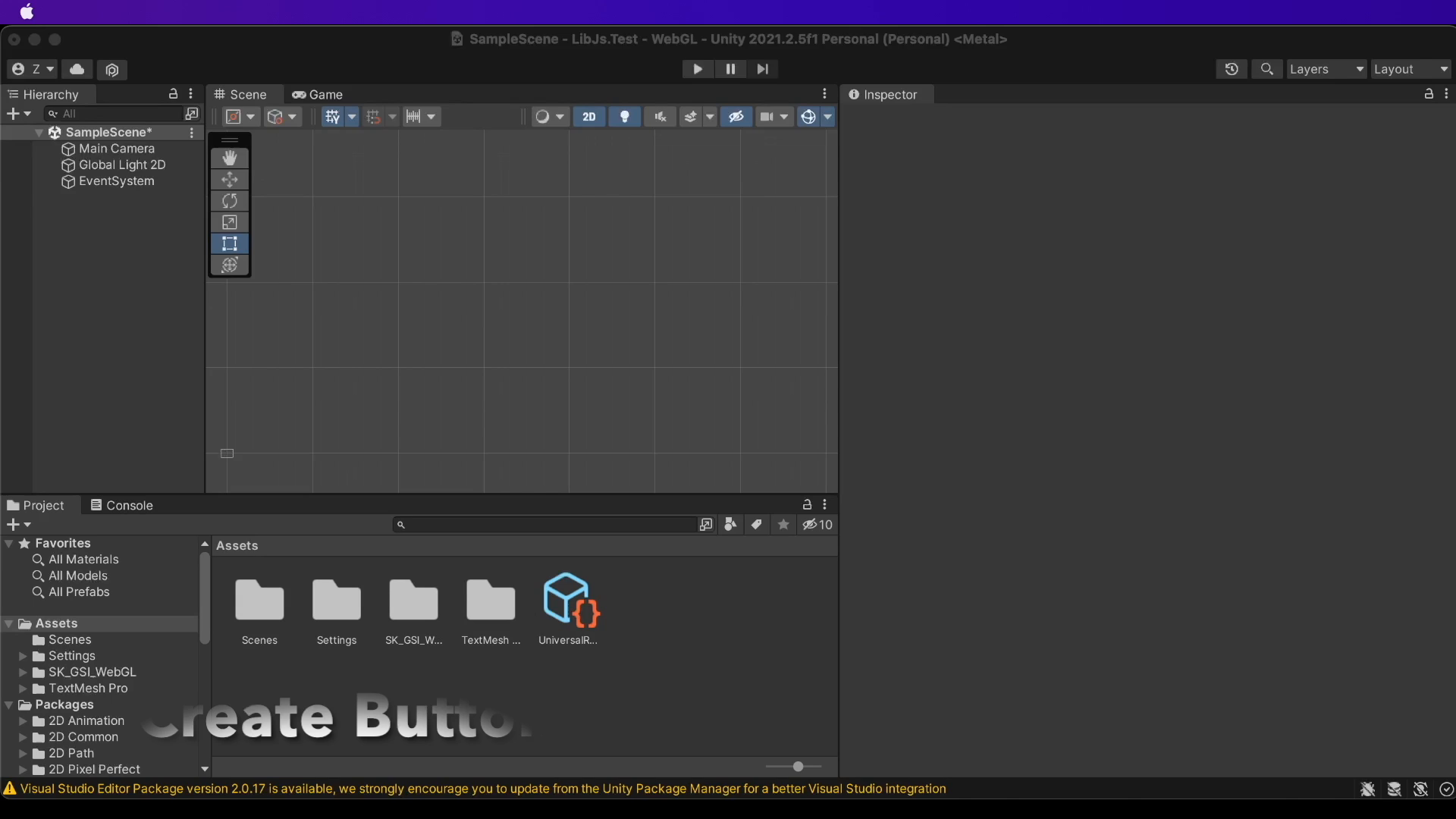Click the Pause button

point(730,69)
